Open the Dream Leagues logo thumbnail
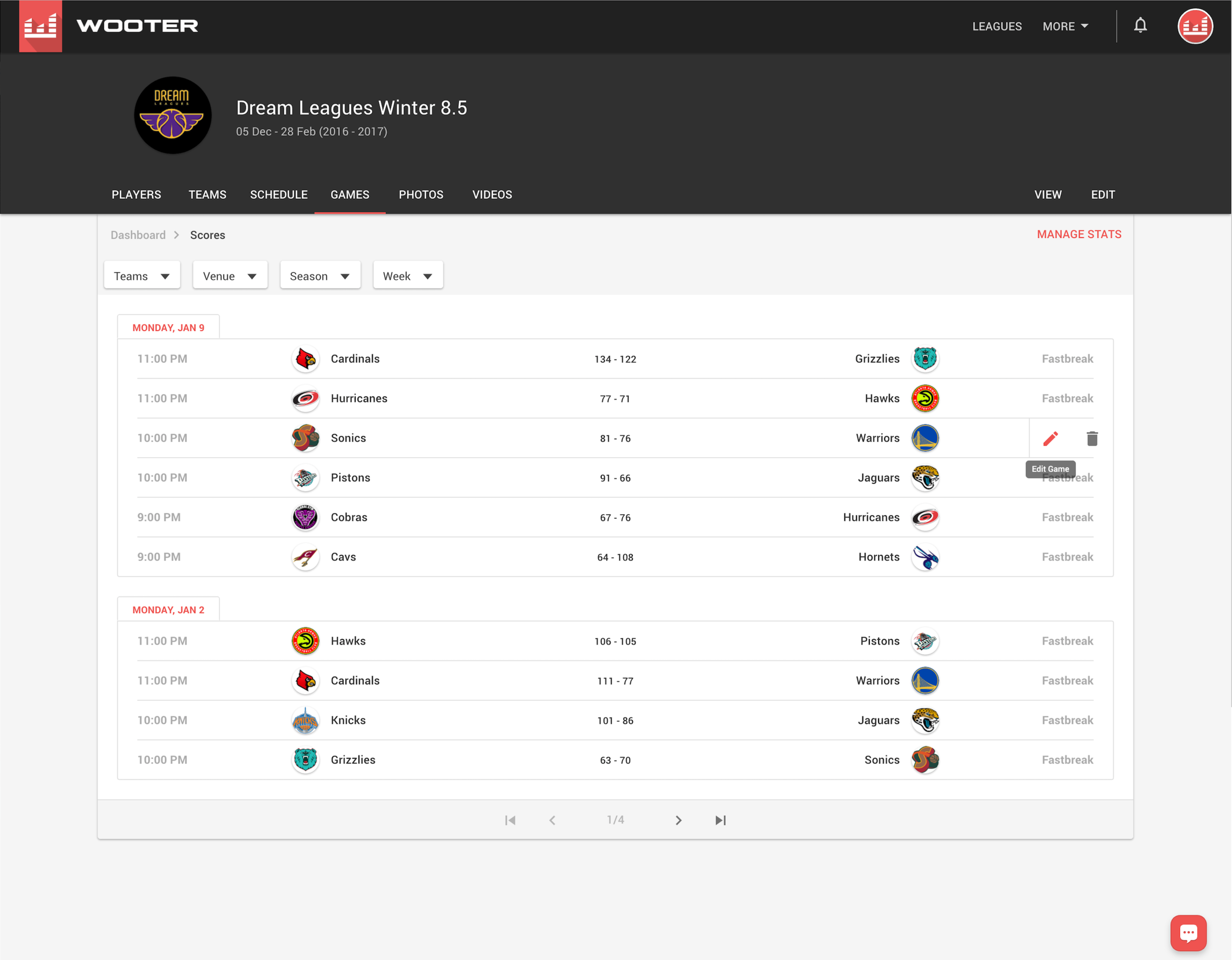1232x960 pixels. click(x=172, y=116)
